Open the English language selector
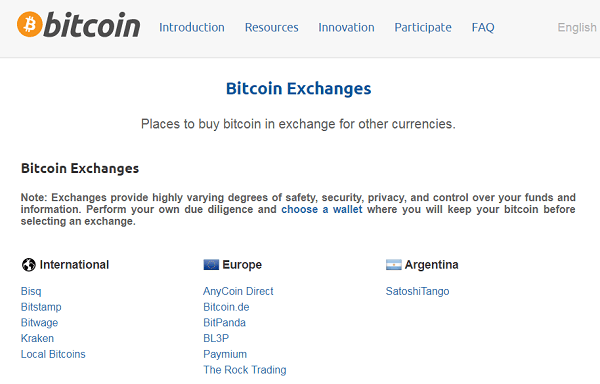This screenshot has width=600, height=384. (577, 28)
